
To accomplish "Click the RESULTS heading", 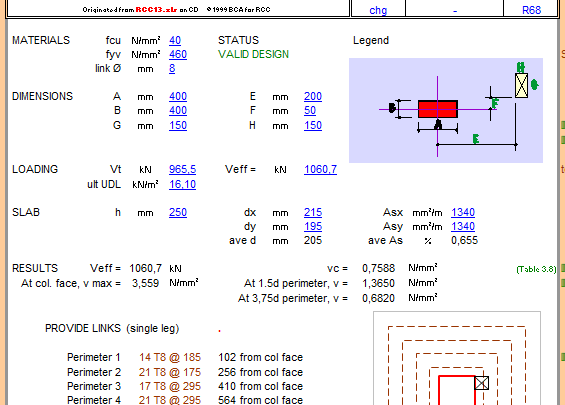I will click(x=35, y=268).
